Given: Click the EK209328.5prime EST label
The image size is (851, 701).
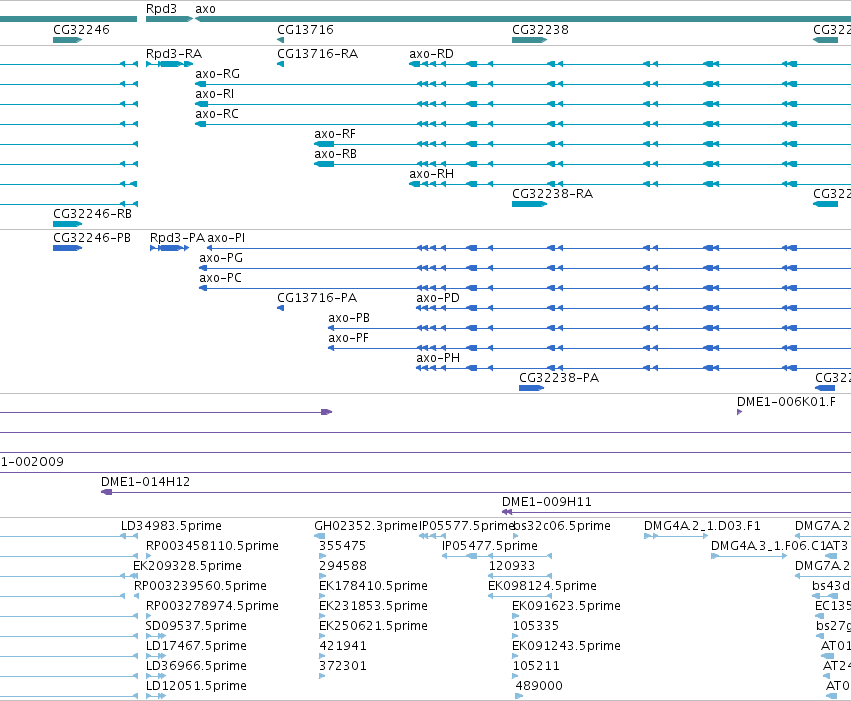Looking at the screenshot, I should 187,566.
